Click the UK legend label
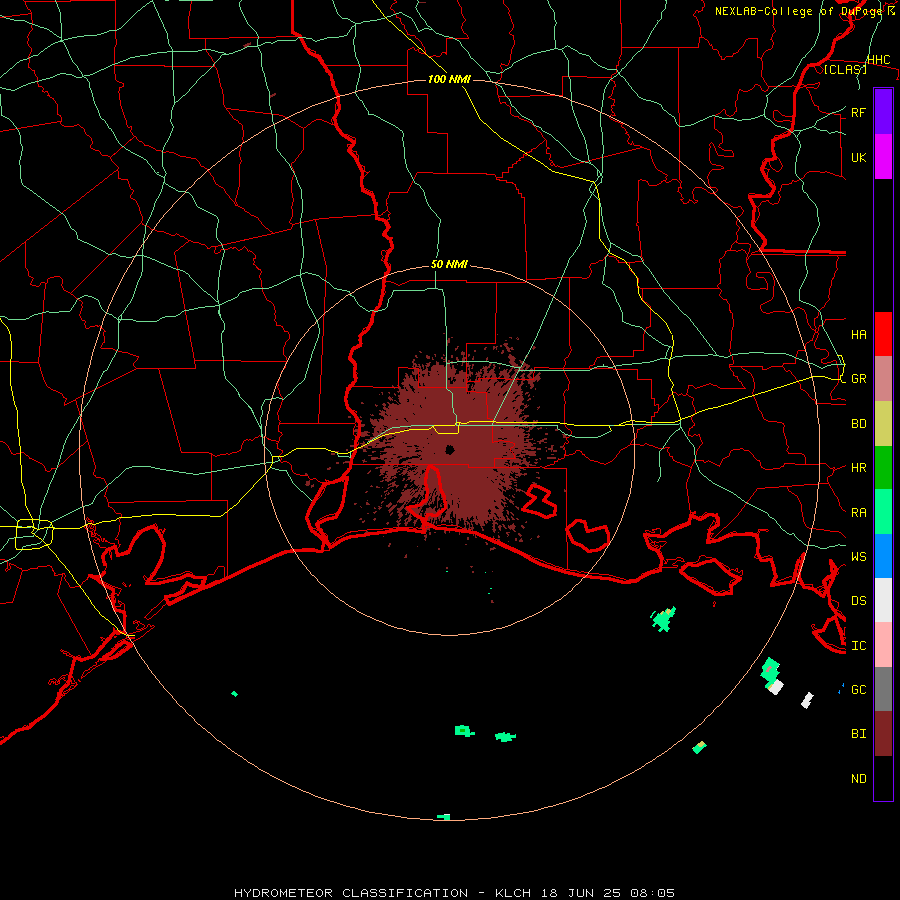Image resolution: width=900 pixels, height=900 pixels. pyautogui.click(x=858, y=157)
